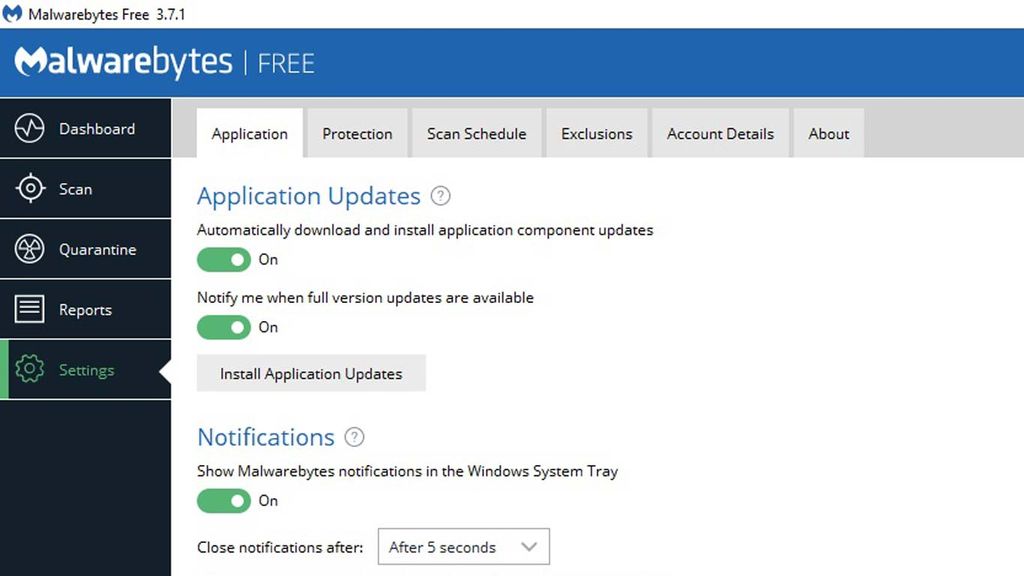Open the Dashboard from the sidebar

pyautogui.click(x=85, y=128)
